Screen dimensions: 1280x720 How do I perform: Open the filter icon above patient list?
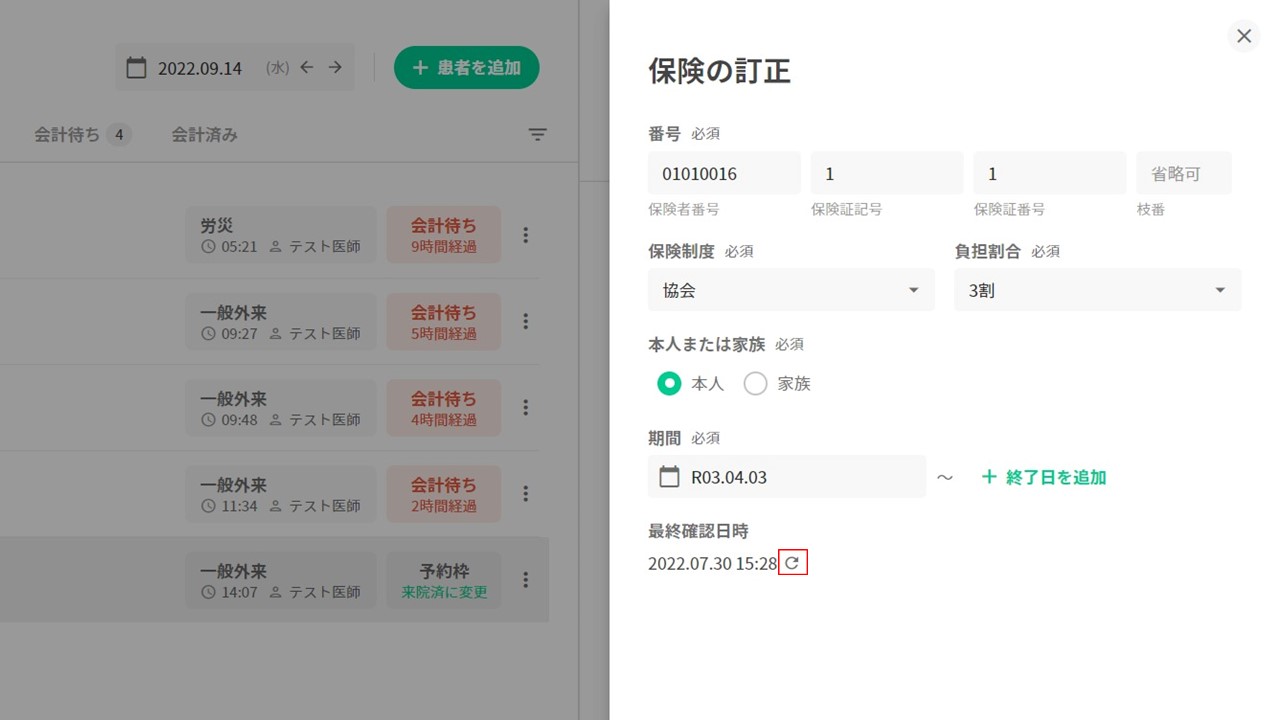tap(538, 134)
